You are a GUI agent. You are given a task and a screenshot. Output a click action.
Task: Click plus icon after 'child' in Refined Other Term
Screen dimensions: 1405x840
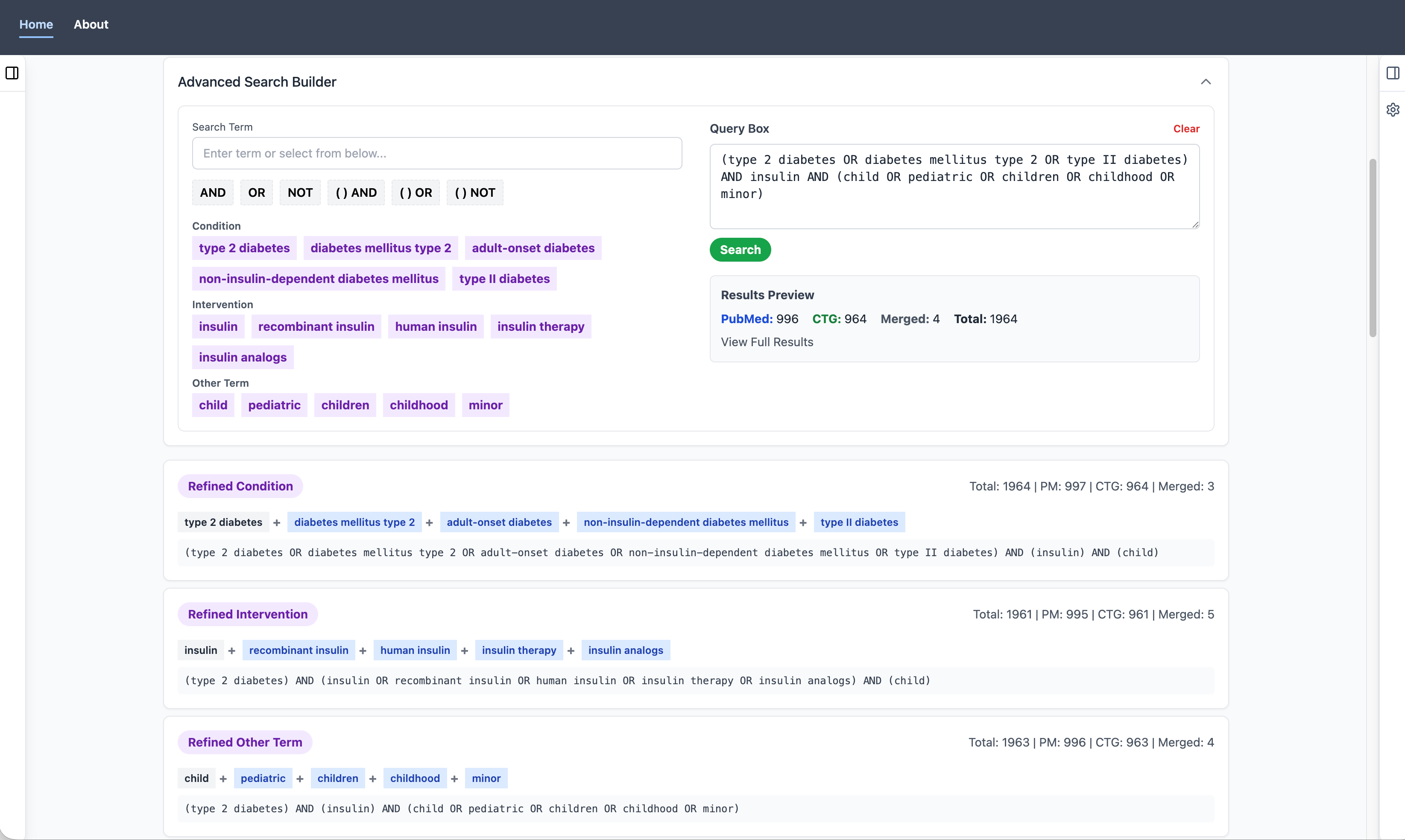[223, 779]
